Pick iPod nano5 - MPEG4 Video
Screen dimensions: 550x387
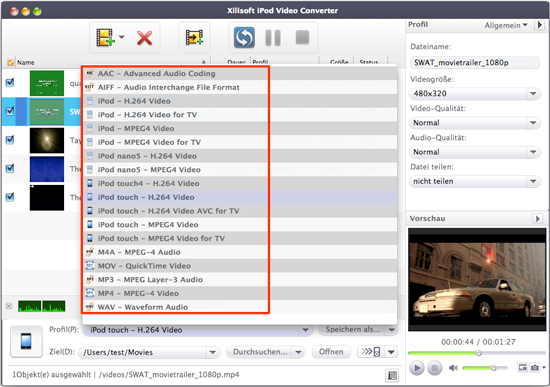coord(240,169)
